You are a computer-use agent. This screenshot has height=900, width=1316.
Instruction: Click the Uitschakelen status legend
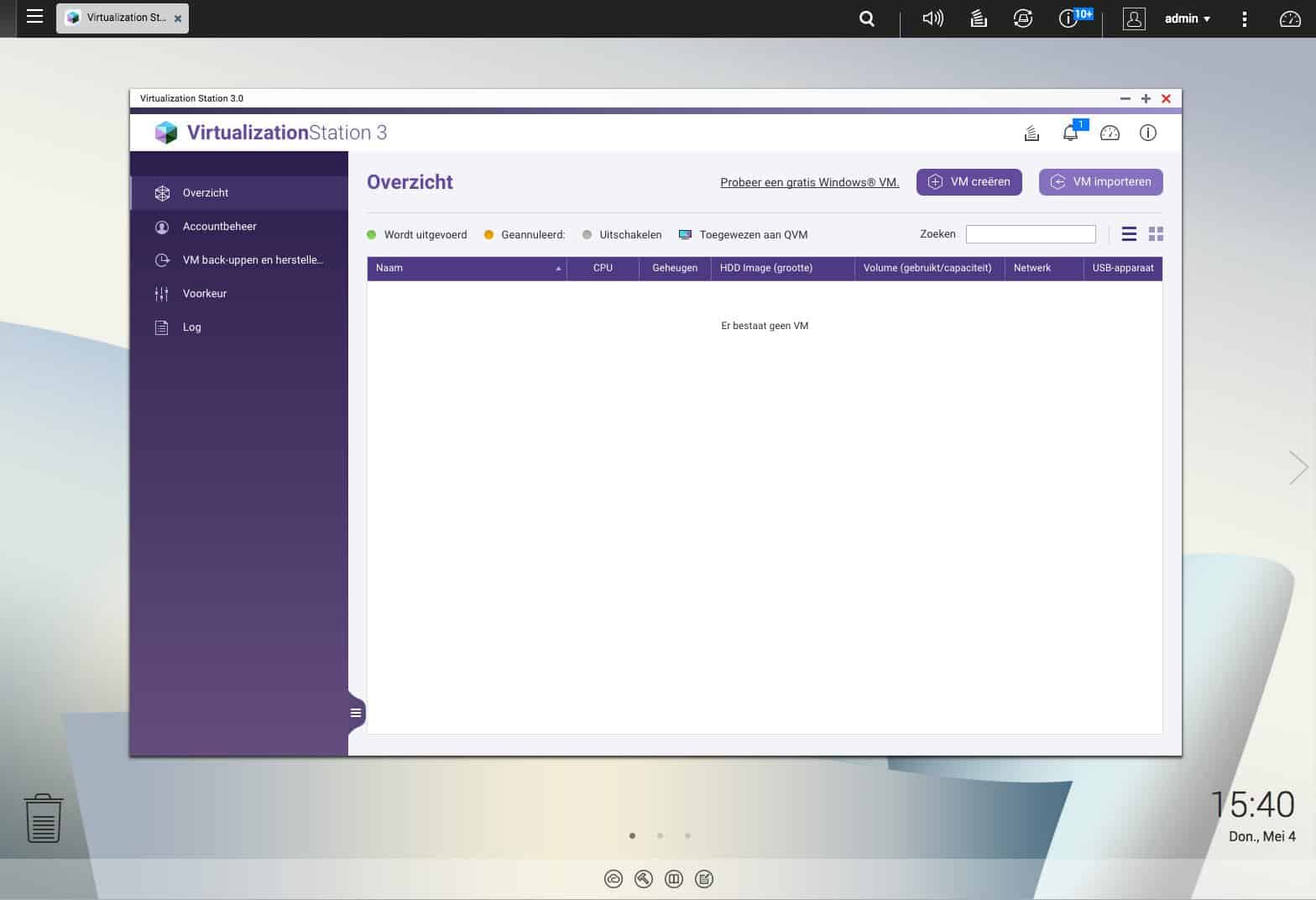point(622,235)
